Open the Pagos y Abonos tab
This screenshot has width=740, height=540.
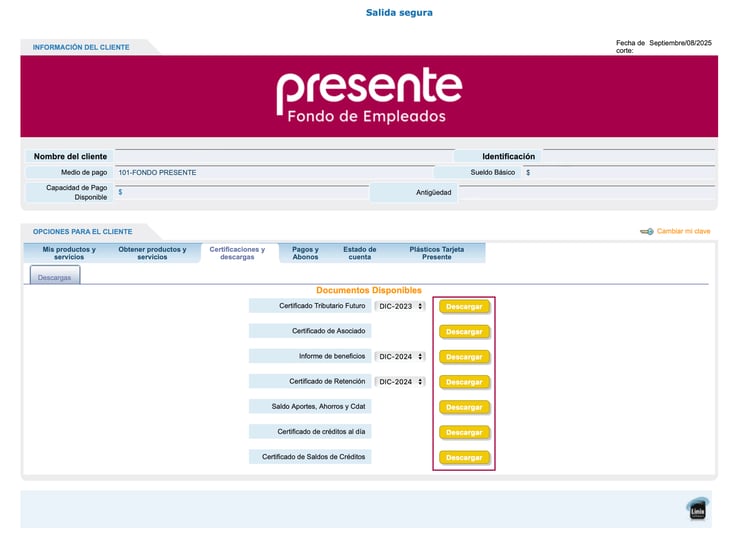[x=305, y=253]
